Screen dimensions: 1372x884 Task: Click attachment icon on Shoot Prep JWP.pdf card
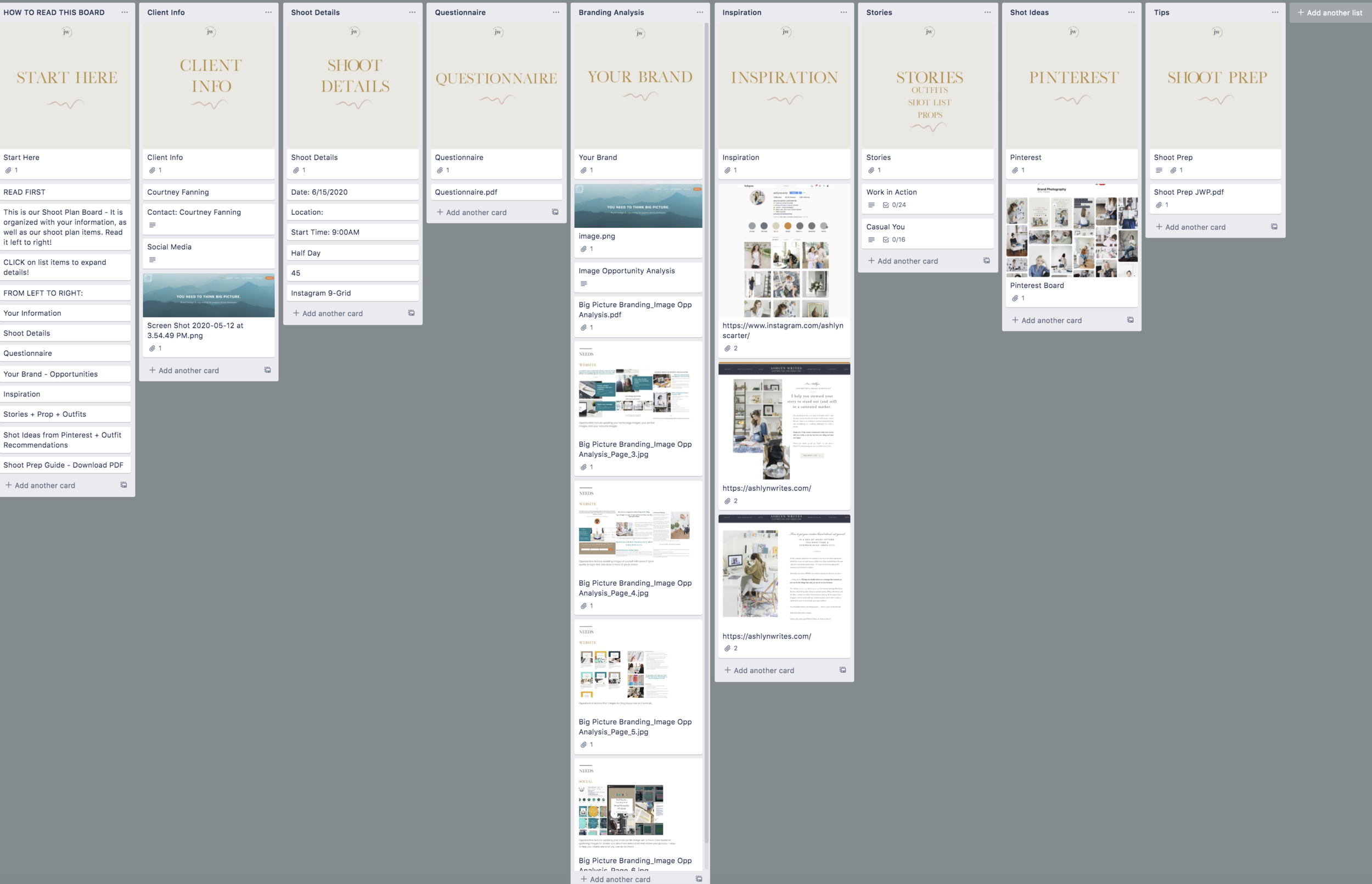[1159, 205]
